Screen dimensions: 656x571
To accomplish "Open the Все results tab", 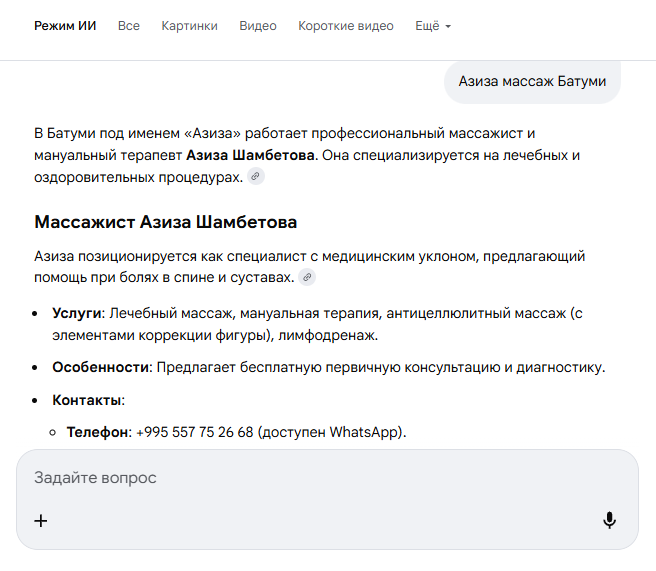I will [129, 26].
